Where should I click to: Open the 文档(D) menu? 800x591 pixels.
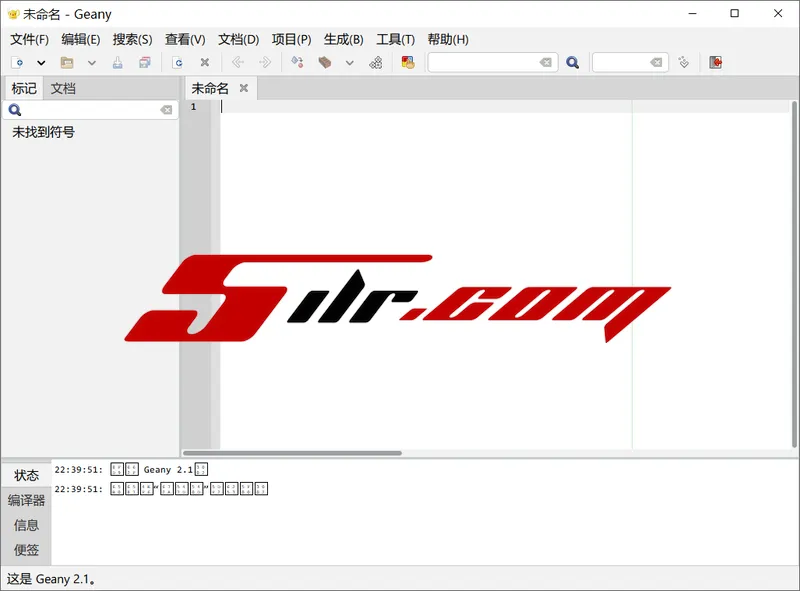click(x=239, y=39)
